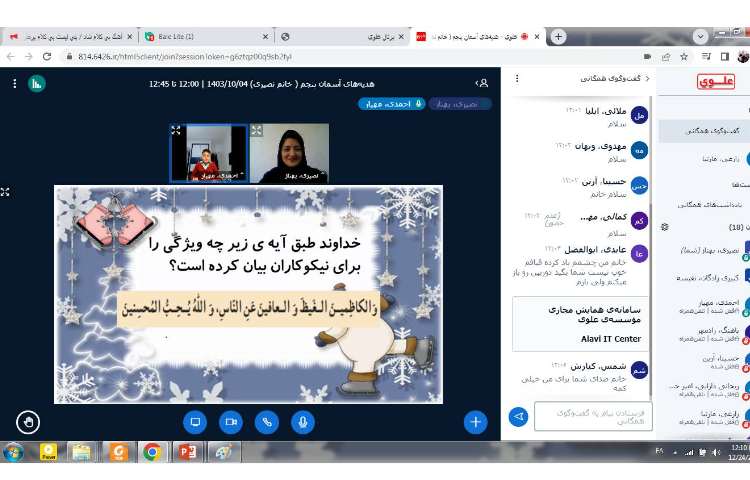This screenshot has width=750, height=480.
Task: Bookmark this page with star icon
Action: coord(684,56)
